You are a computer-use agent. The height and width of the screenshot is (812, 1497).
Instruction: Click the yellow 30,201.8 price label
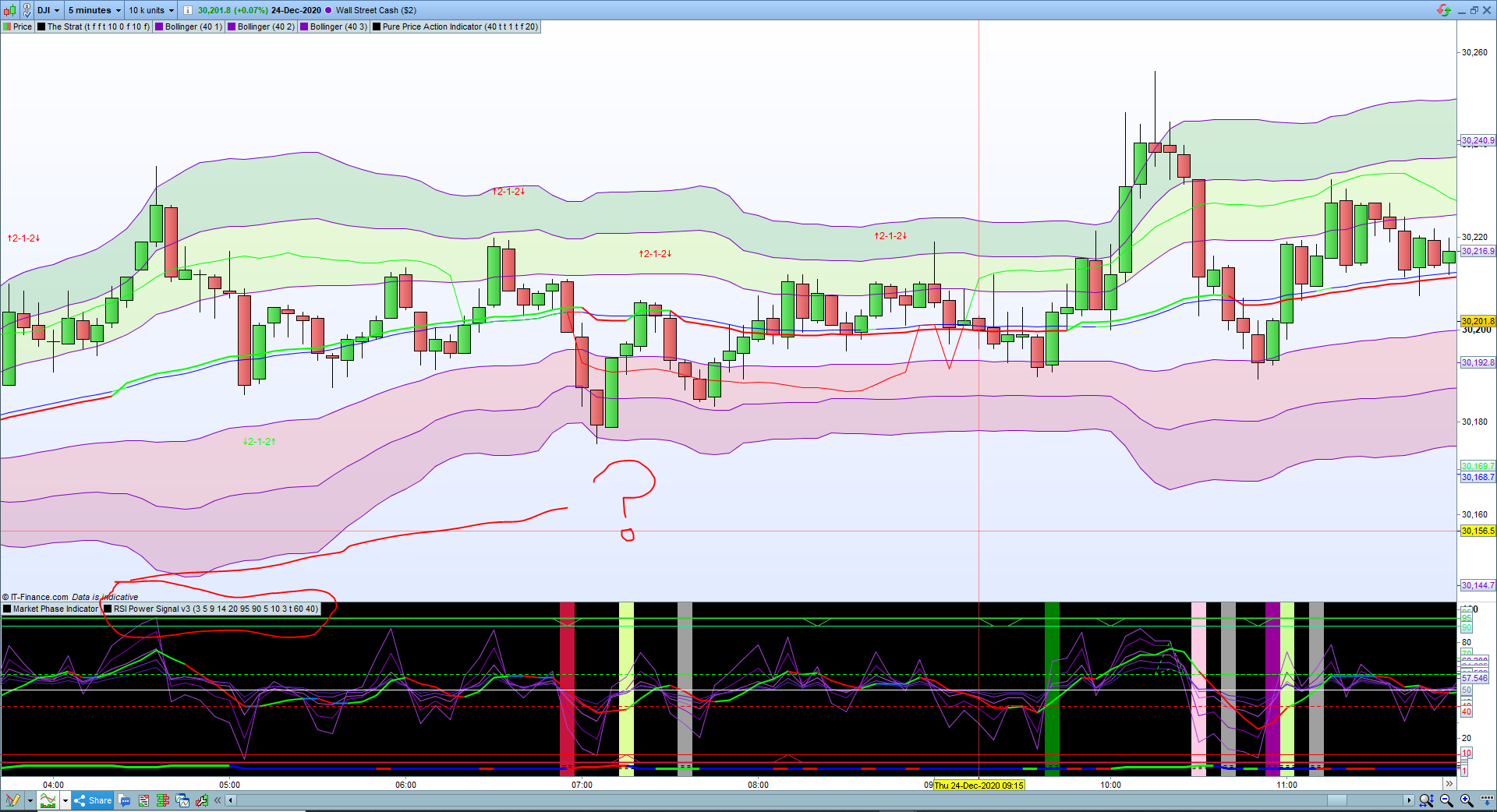(x=1478, y=321)
